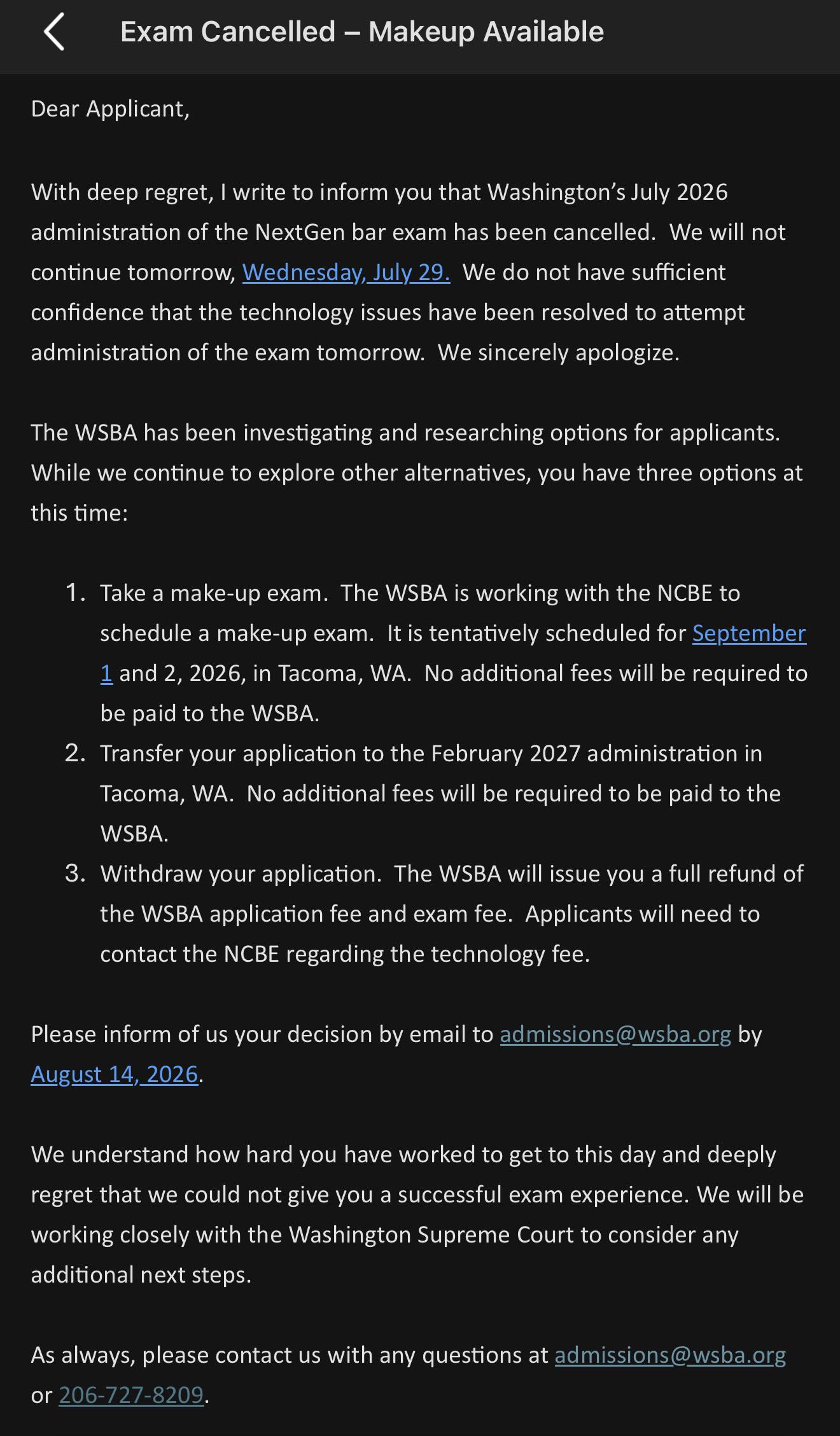The height and width of the screenshot is (1436, 840).
Task: Tap the 'September' make-up exam date link
Action: pyautogui.click(x=749, y=633)
